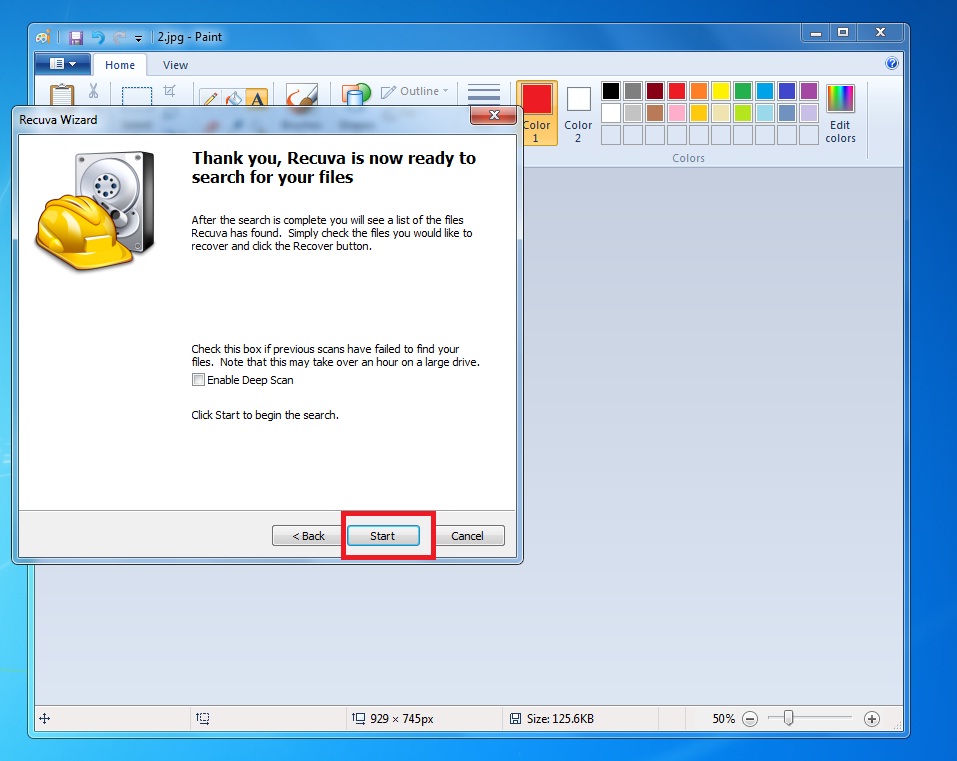Pick the brown color swatch
The image size is (957, 761).
655,113
